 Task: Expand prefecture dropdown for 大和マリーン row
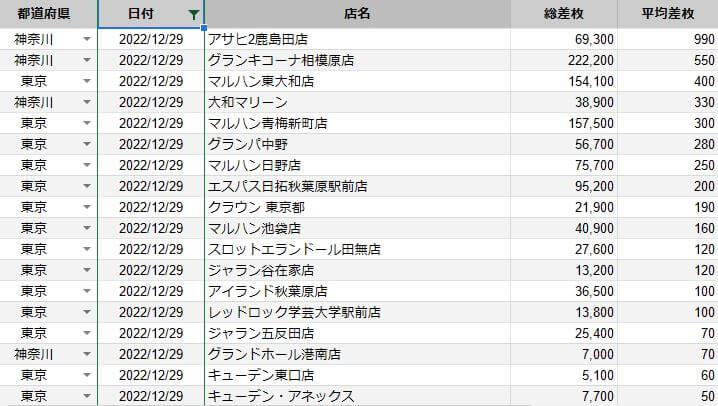pyautogui.click(x=87, y=102)
